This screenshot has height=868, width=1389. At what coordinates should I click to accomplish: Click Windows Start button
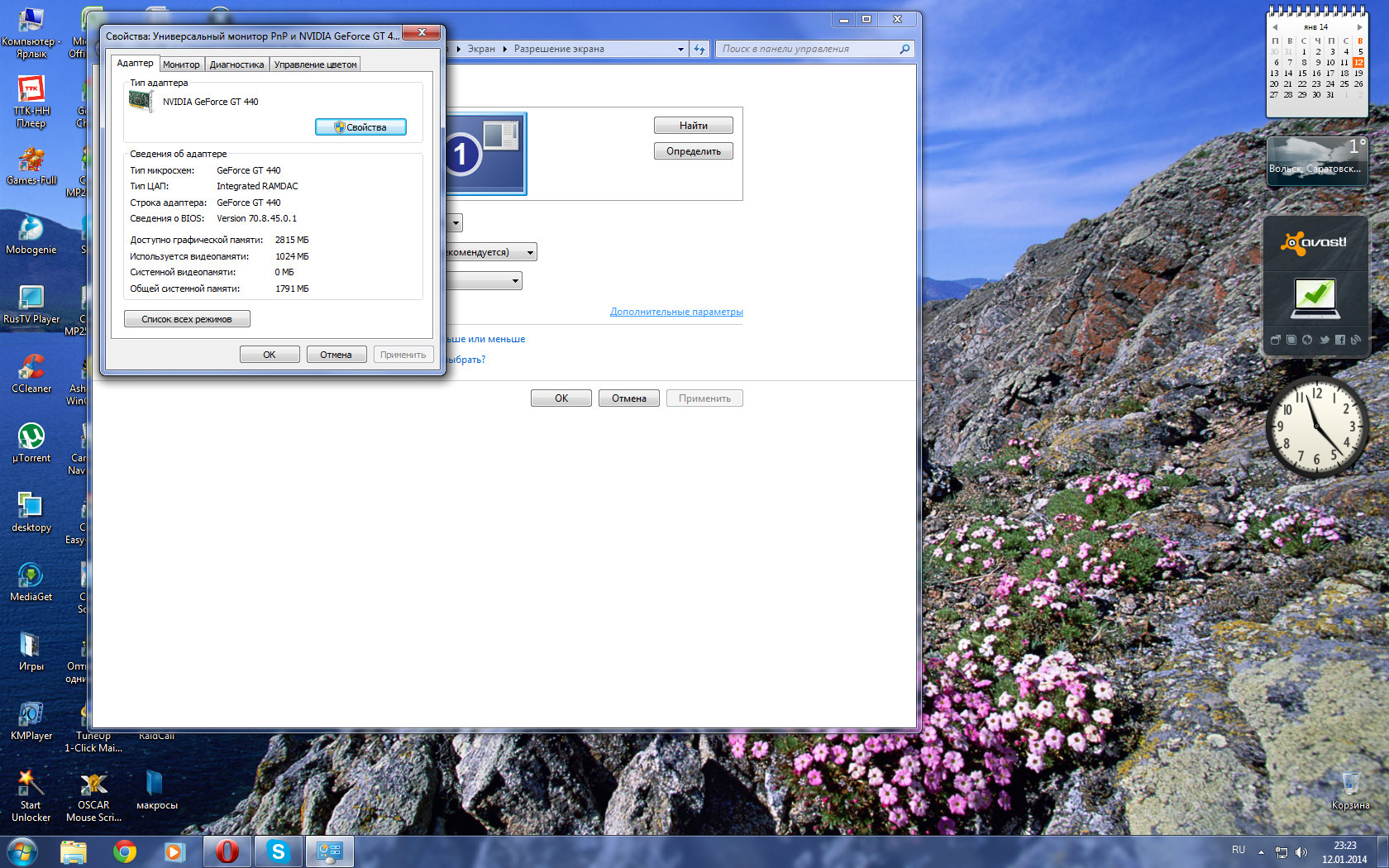click(x=22, y=851)
